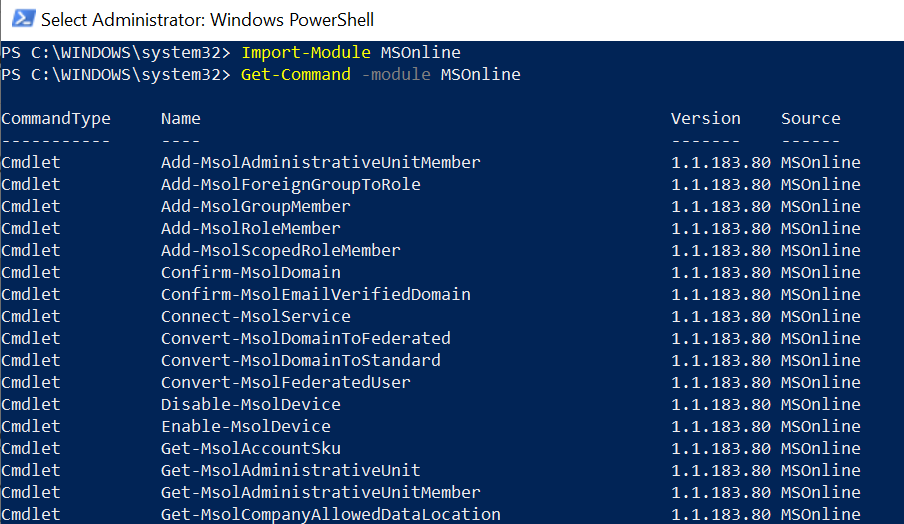904x524 pixels.
Task: Click the PowerShell icon in title bar
Action: 23,18
